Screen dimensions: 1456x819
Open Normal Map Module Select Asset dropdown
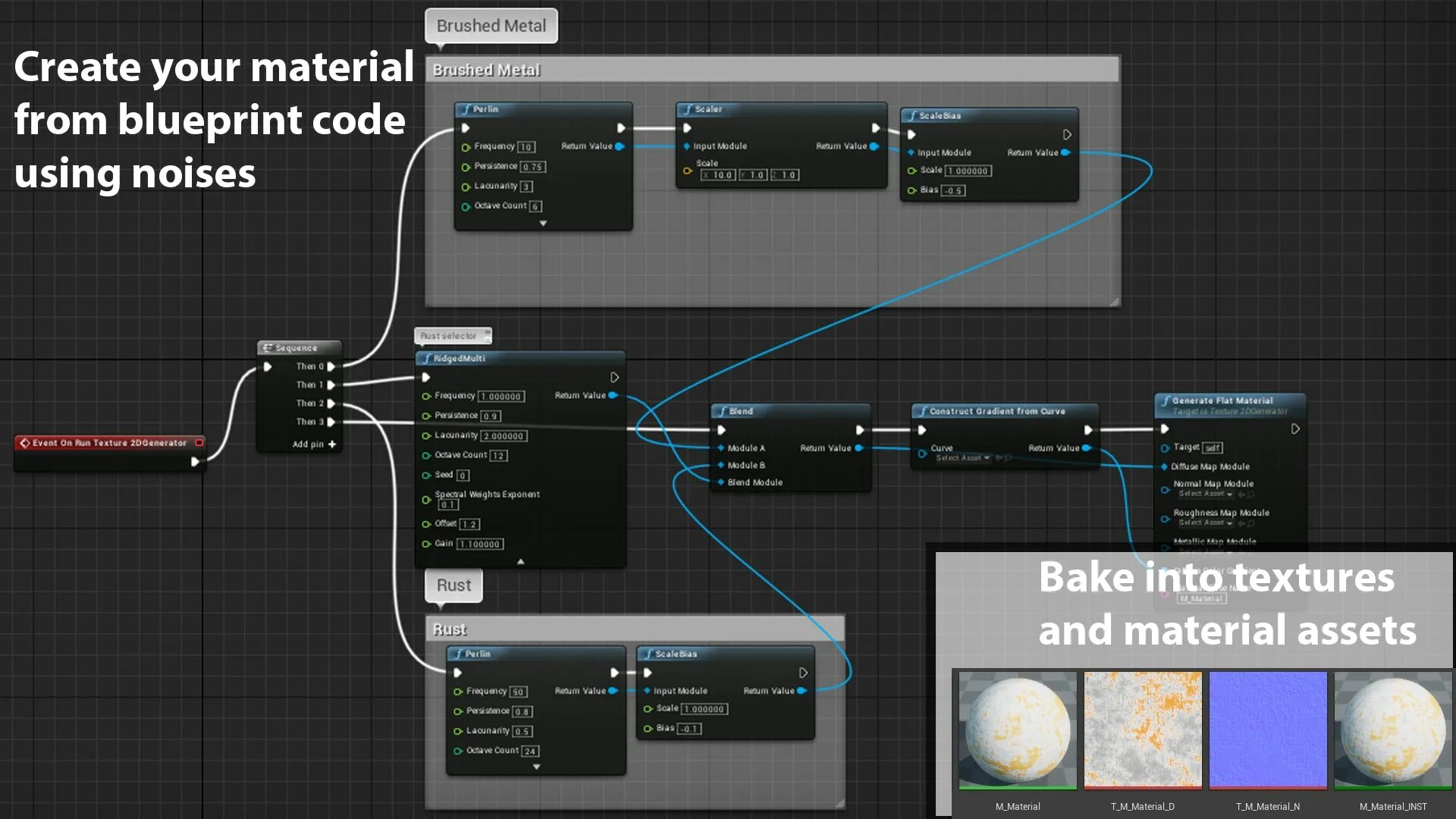pos(1205,494)
